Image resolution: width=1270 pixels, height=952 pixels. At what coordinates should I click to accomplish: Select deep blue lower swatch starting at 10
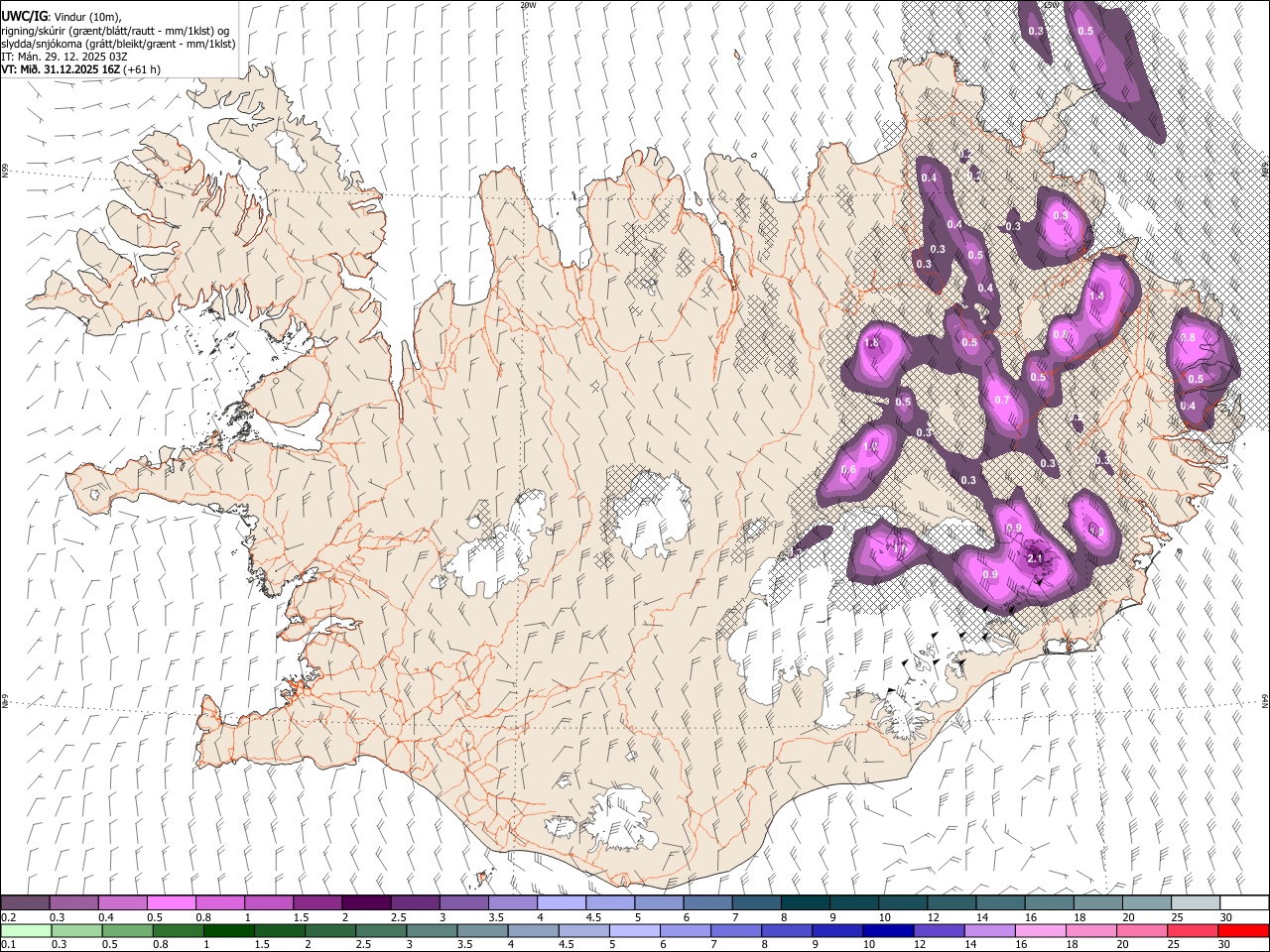888,930
